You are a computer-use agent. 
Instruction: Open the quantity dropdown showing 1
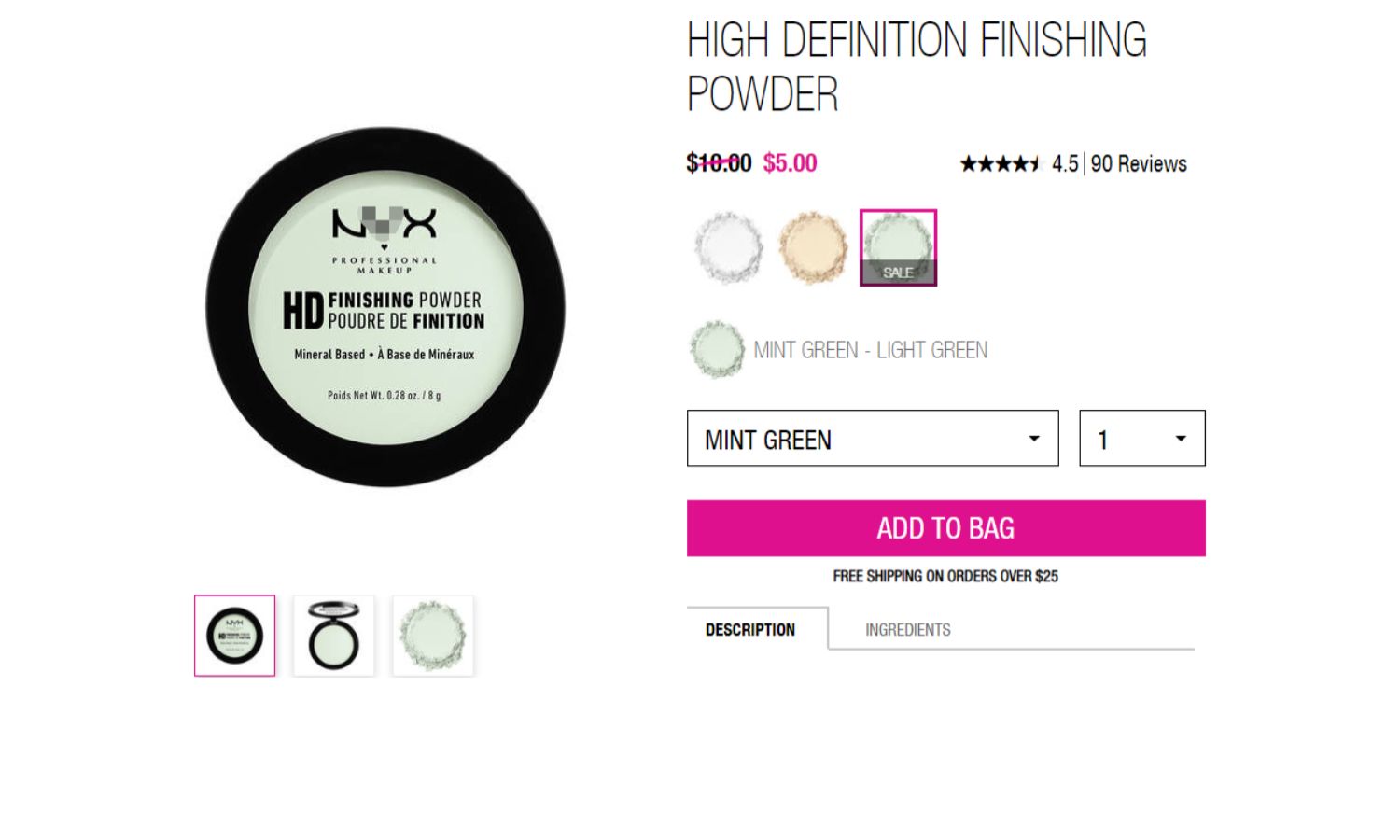(x=1142, y=438)
